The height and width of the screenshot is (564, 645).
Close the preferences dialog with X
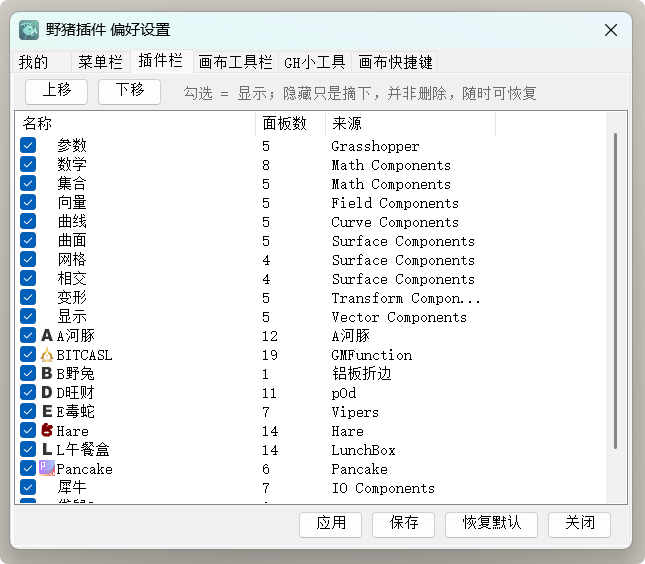611,30
